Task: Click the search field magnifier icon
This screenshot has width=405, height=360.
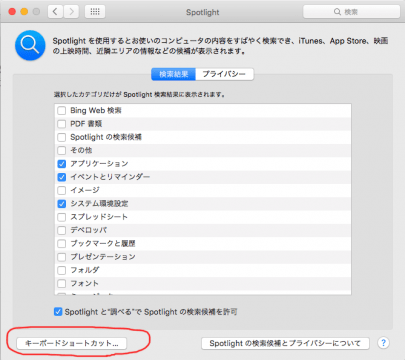Action: coord(337,12)
